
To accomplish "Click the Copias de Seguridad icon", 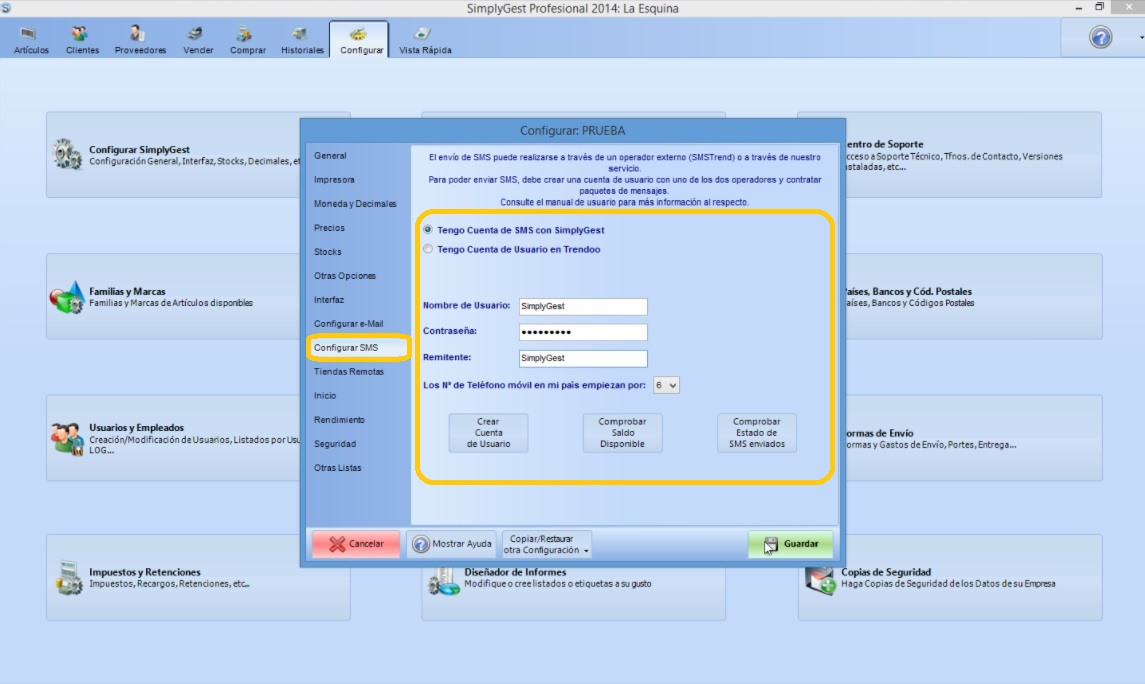I will point(819,580).
